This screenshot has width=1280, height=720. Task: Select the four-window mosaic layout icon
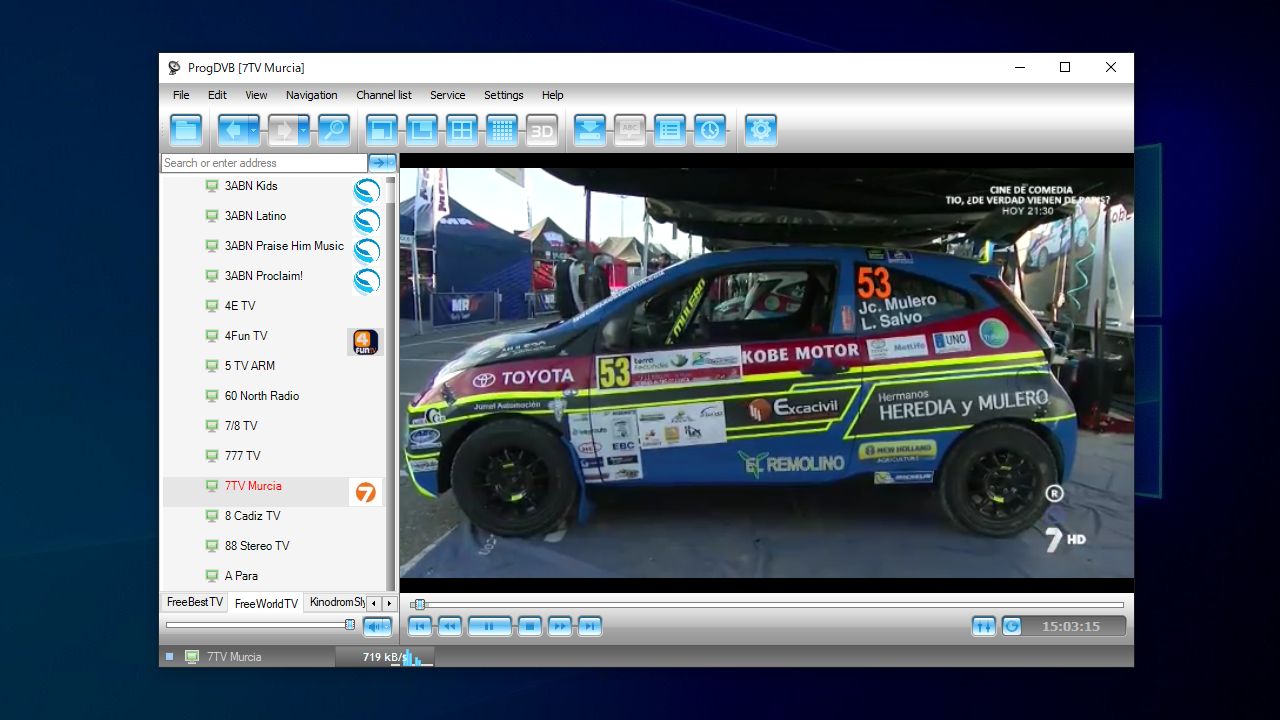tap(462, 130)
